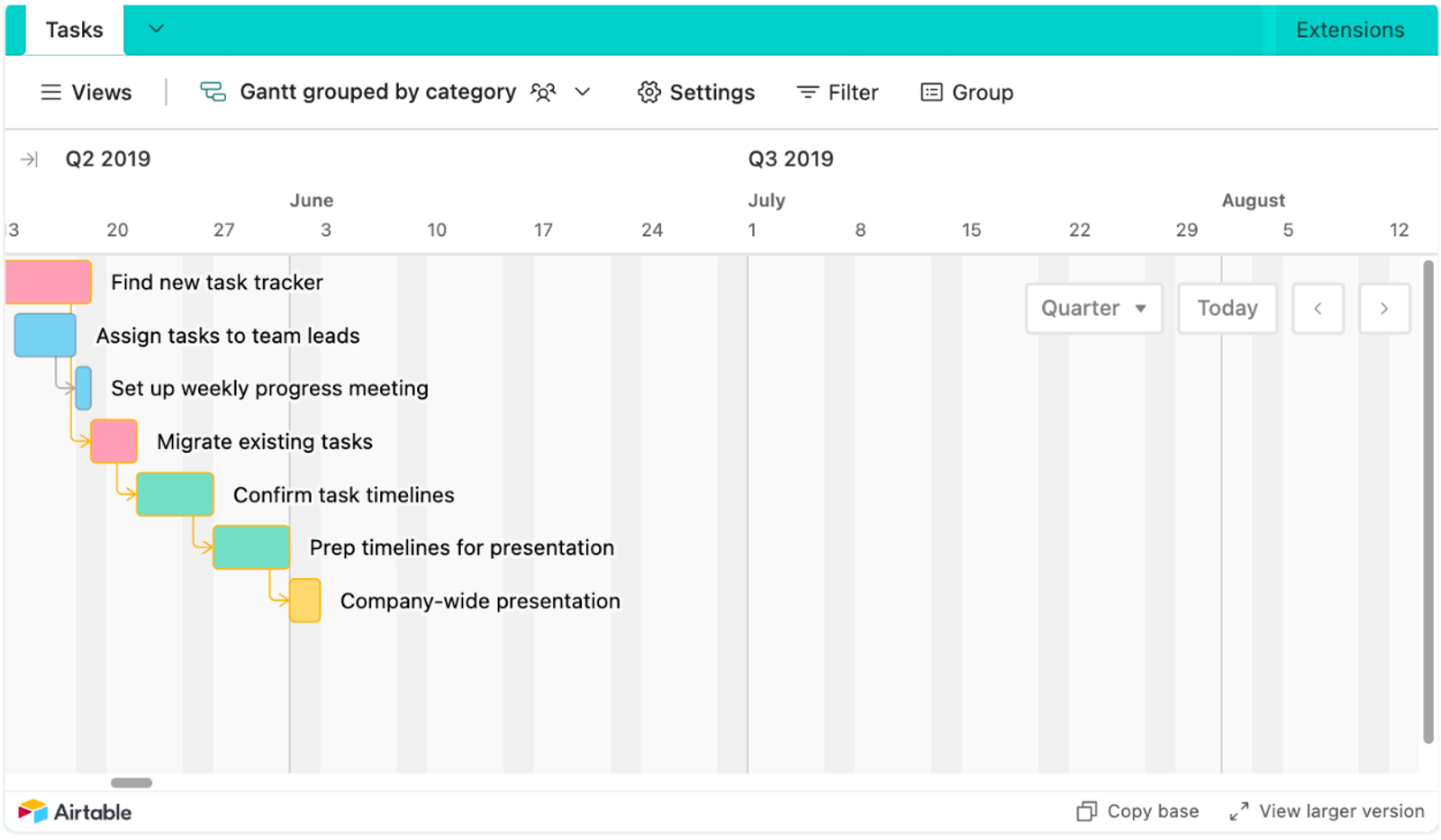Open the Filter options

click(852, 92)
